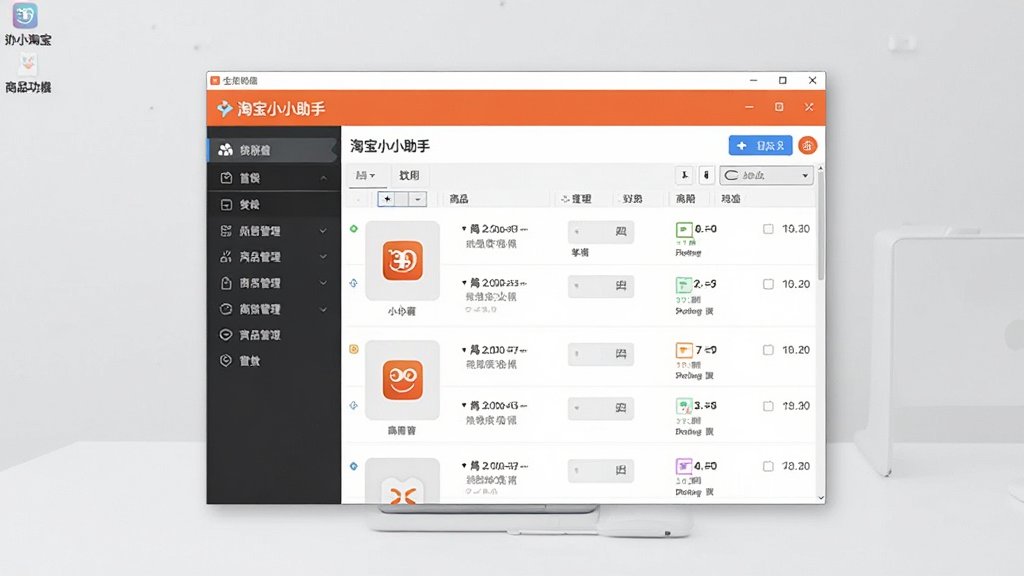Select the people icon in the first sidebar item

tap(225, 150)
